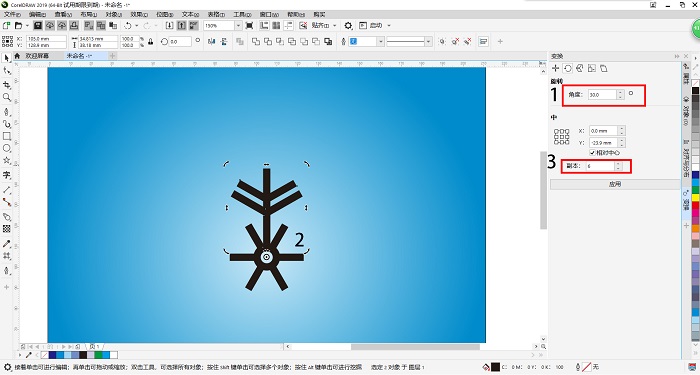Screen dimensions: 700x375
Task: Select the Zoom magnifier tool
Action: (7, 97)
